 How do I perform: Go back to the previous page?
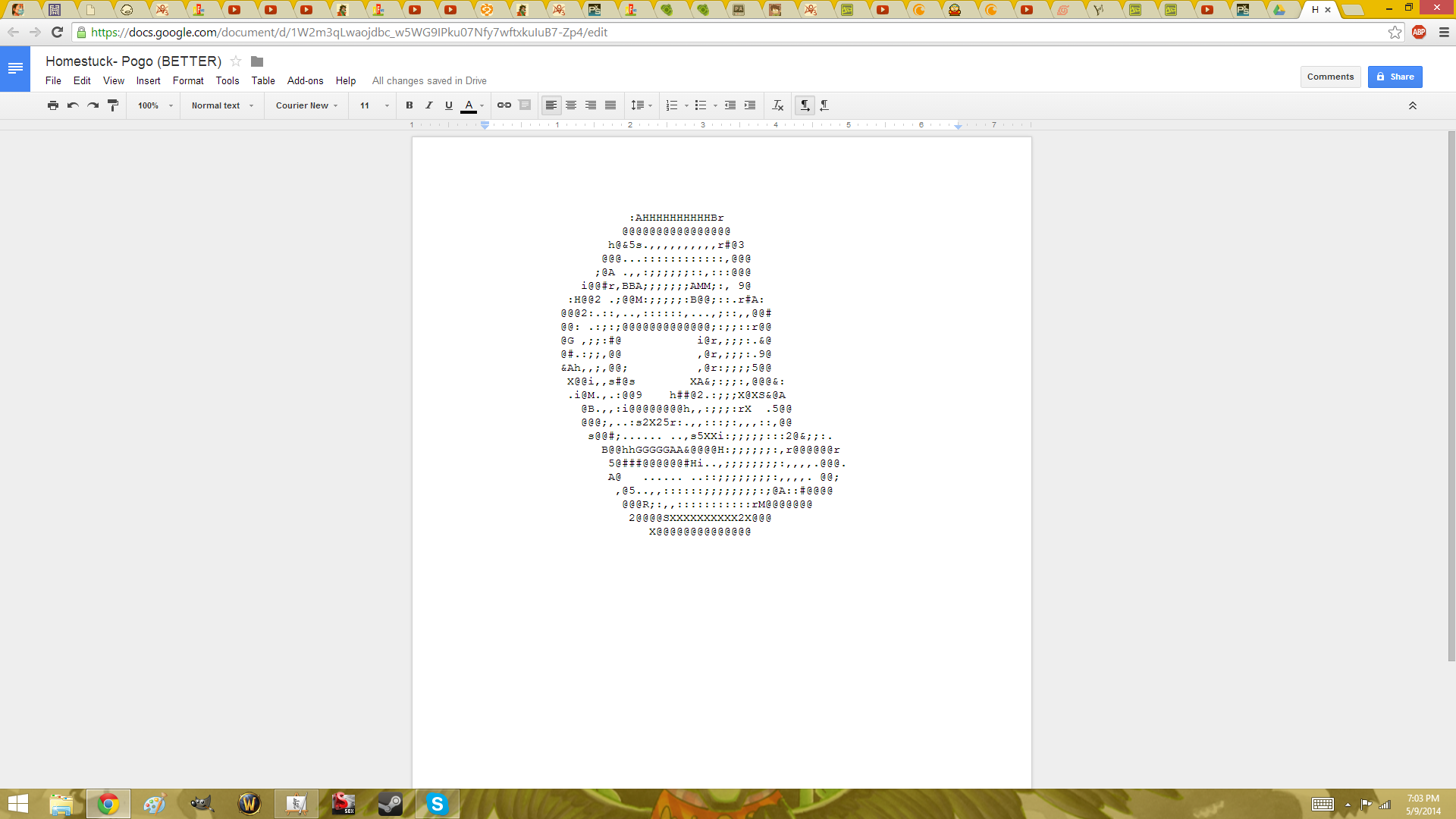coord(13,32)
